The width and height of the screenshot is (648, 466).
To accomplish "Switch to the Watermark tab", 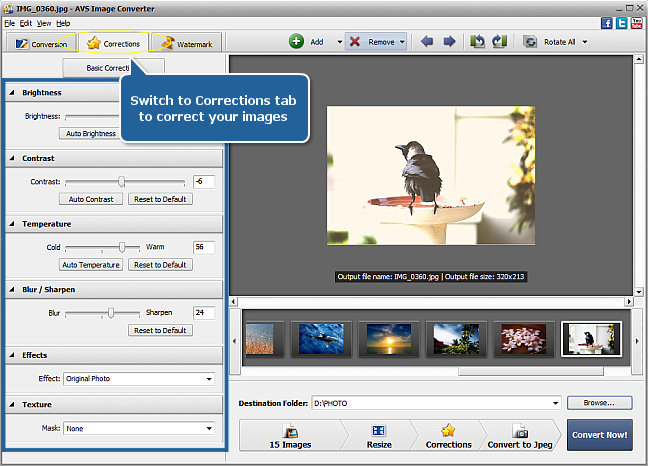I will (186, 43).
